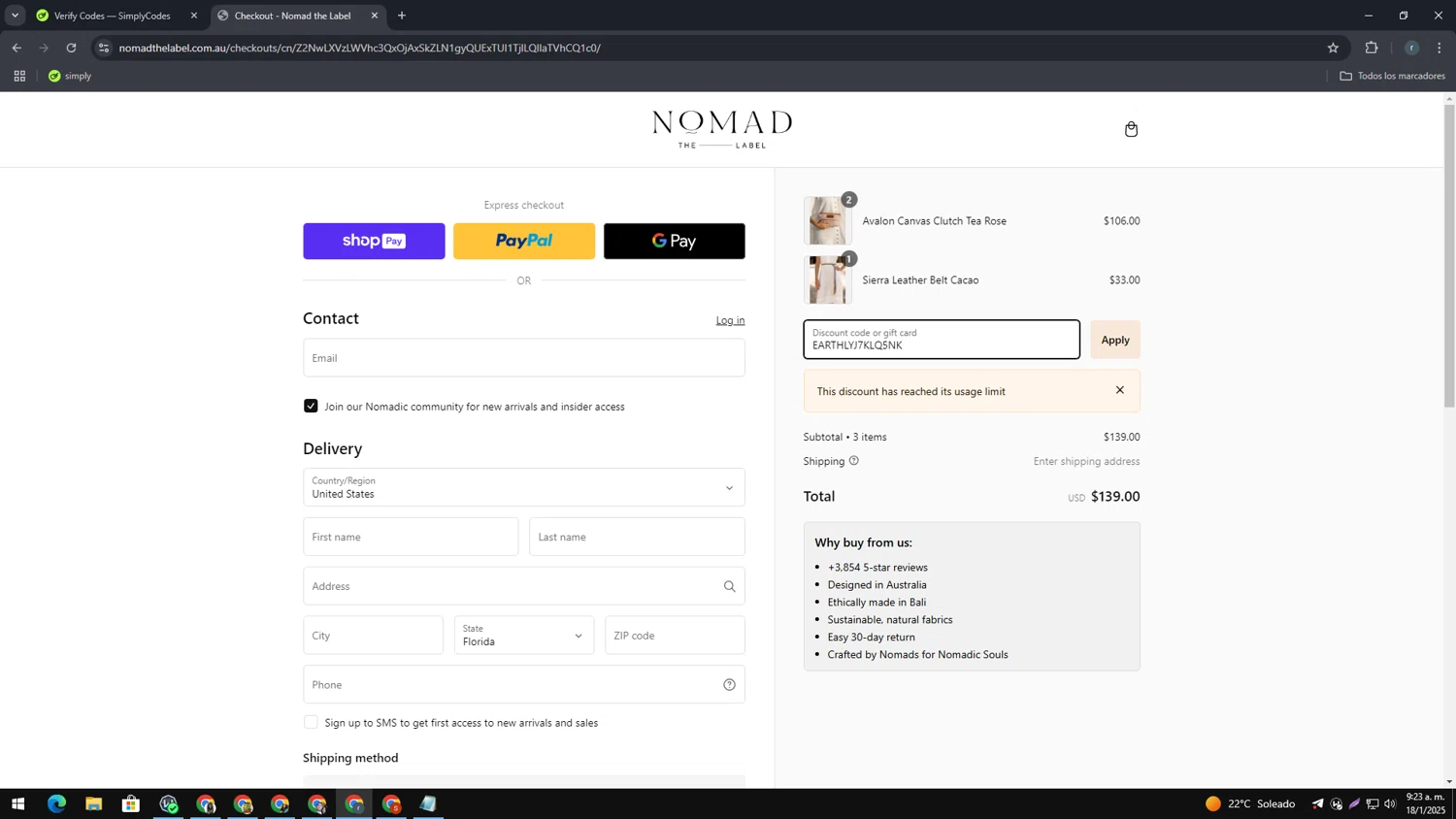Open Notepad app in taskbar
Screen dimensions: 1456x819
coord(428,803)
